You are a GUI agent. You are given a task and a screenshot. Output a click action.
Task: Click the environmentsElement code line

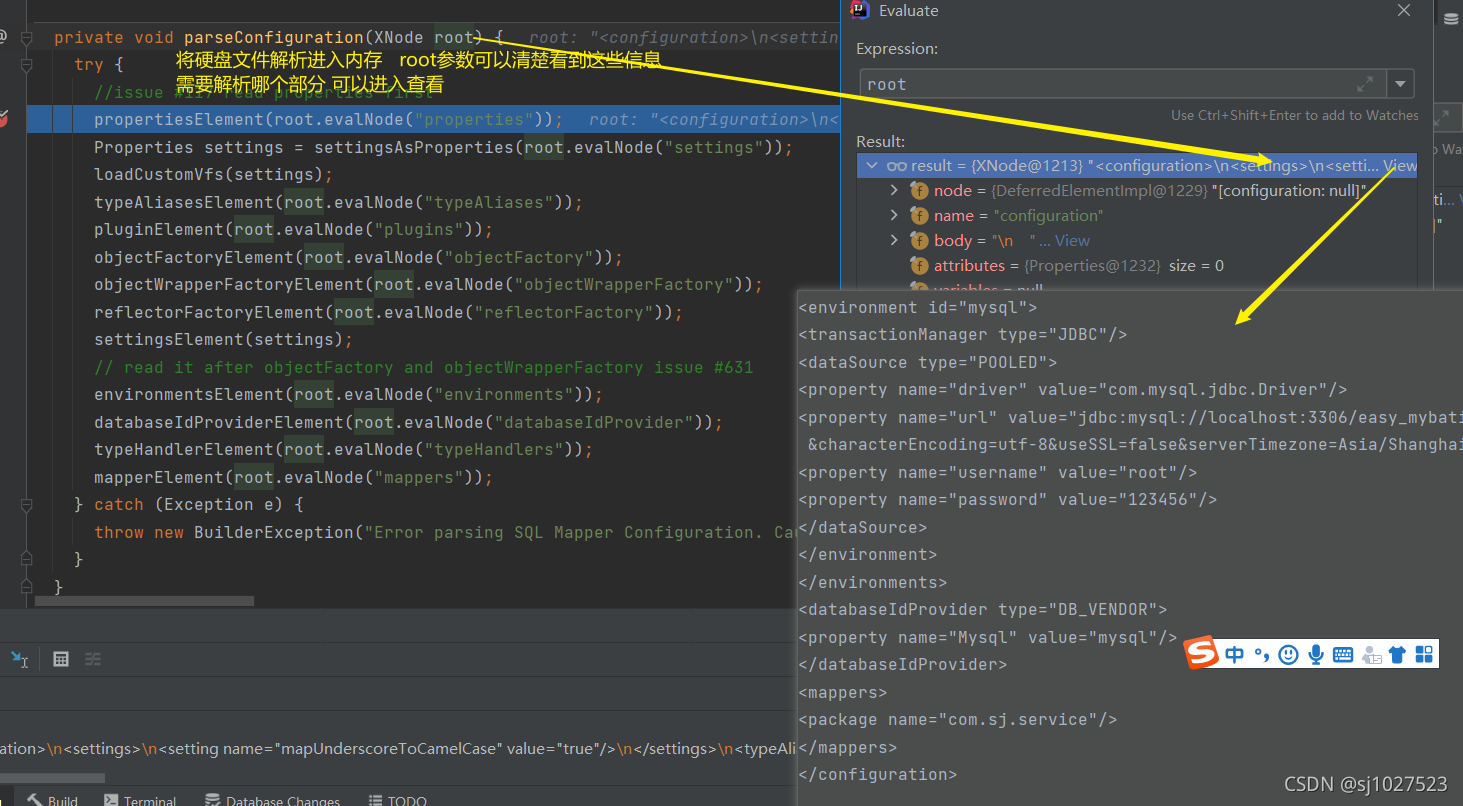coord(348,394)
